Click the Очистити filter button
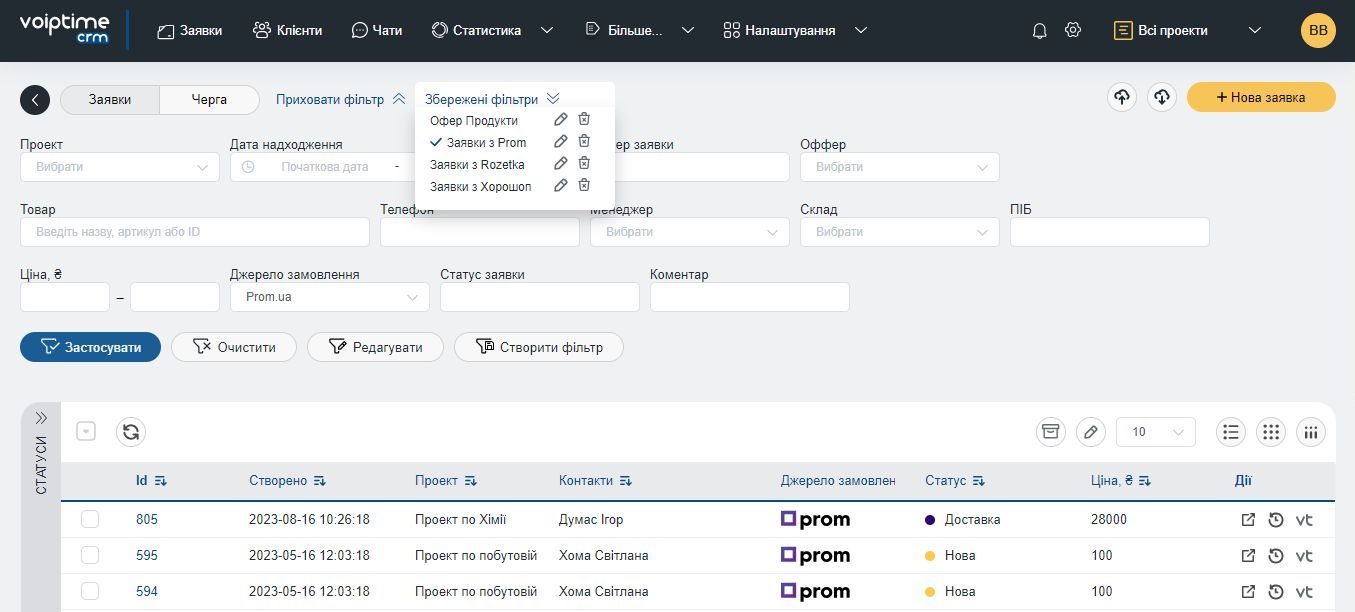The height and width of the screenshot is (612, 1355). (234, 347)
